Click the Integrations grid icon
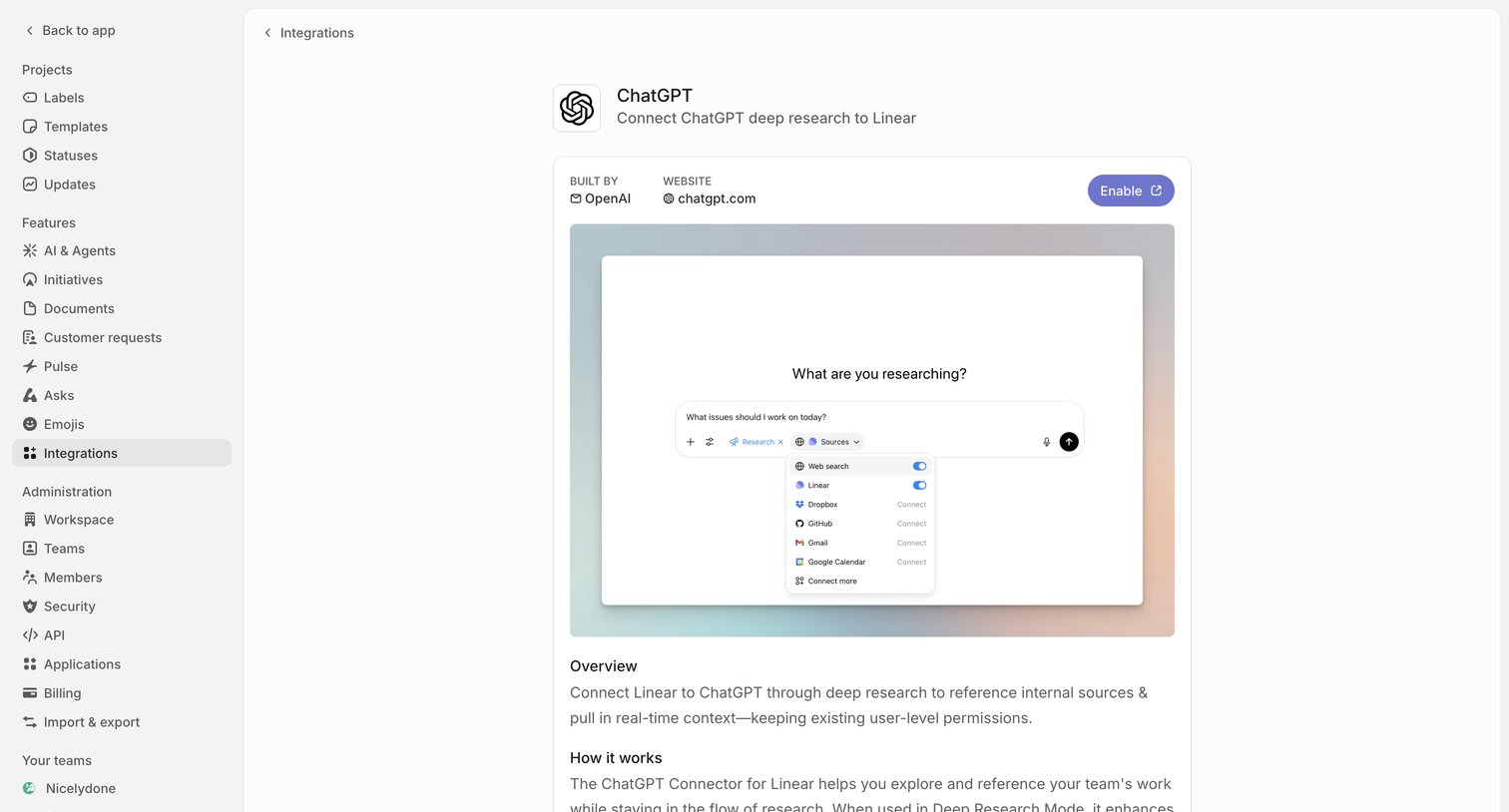The height and width of the screenshot is (812, 1509). click(30, 454)
